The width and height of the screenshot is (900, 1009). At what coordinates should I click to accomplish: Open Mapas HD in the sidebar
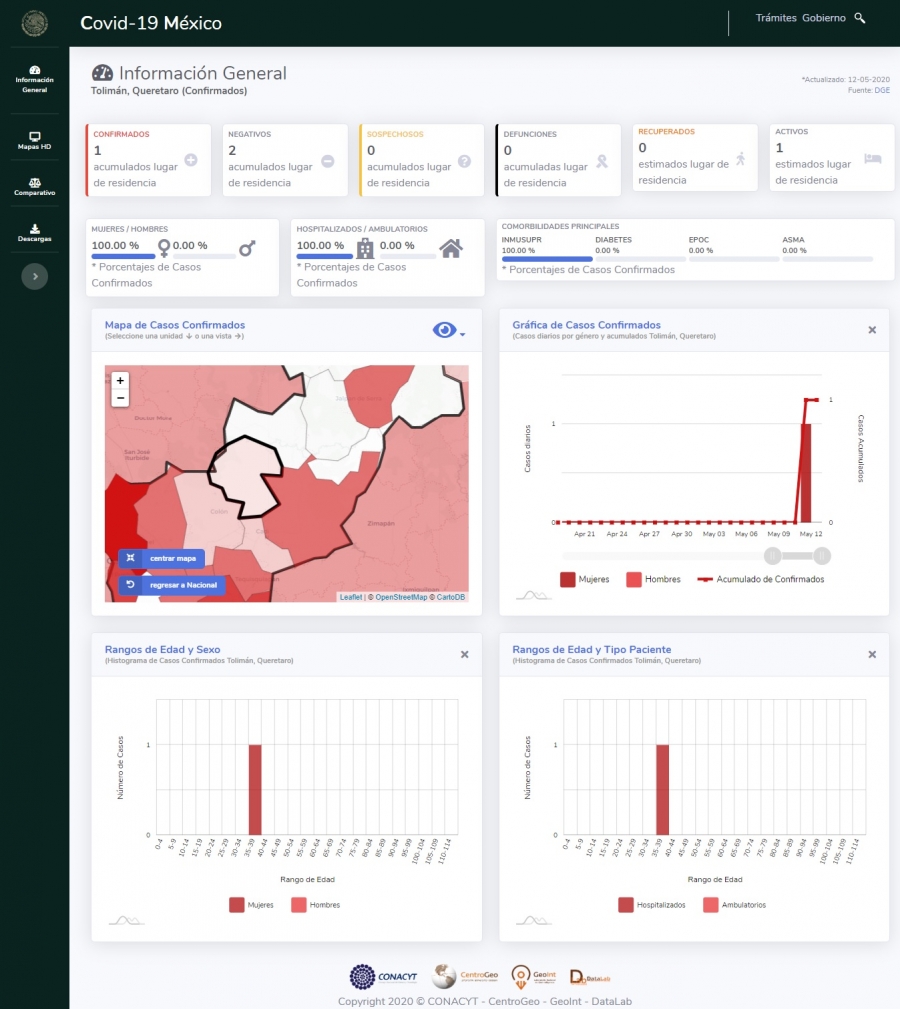(35, 140)
